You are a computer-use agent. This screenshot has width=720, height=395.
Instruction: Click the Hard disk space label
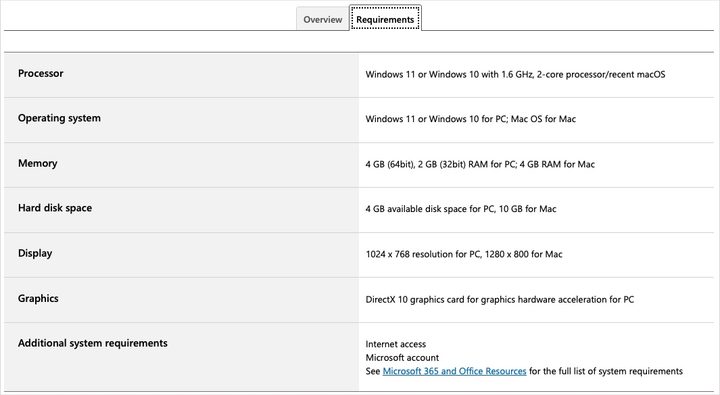[55, 208]
